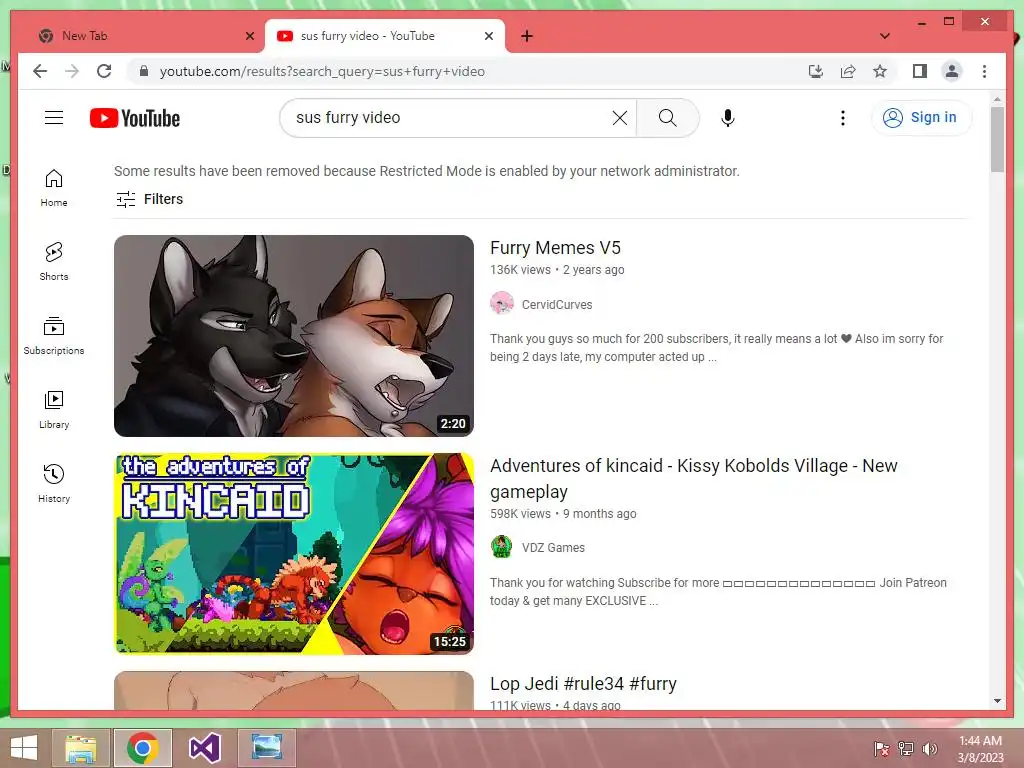Click the '598K views' metadata text
1024x768 pixels.
click(x=520, y=513)
